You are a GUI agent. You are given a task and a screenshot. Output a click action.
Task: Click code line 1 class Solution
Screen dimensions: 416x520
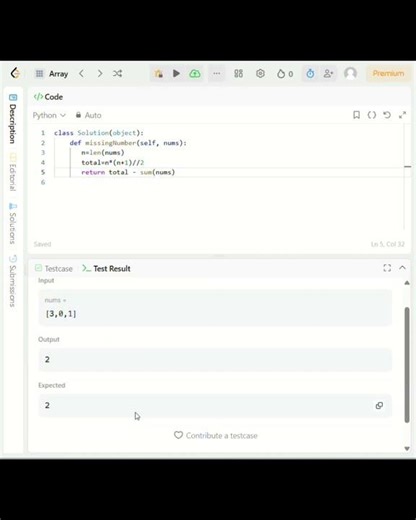pos(99,133)
